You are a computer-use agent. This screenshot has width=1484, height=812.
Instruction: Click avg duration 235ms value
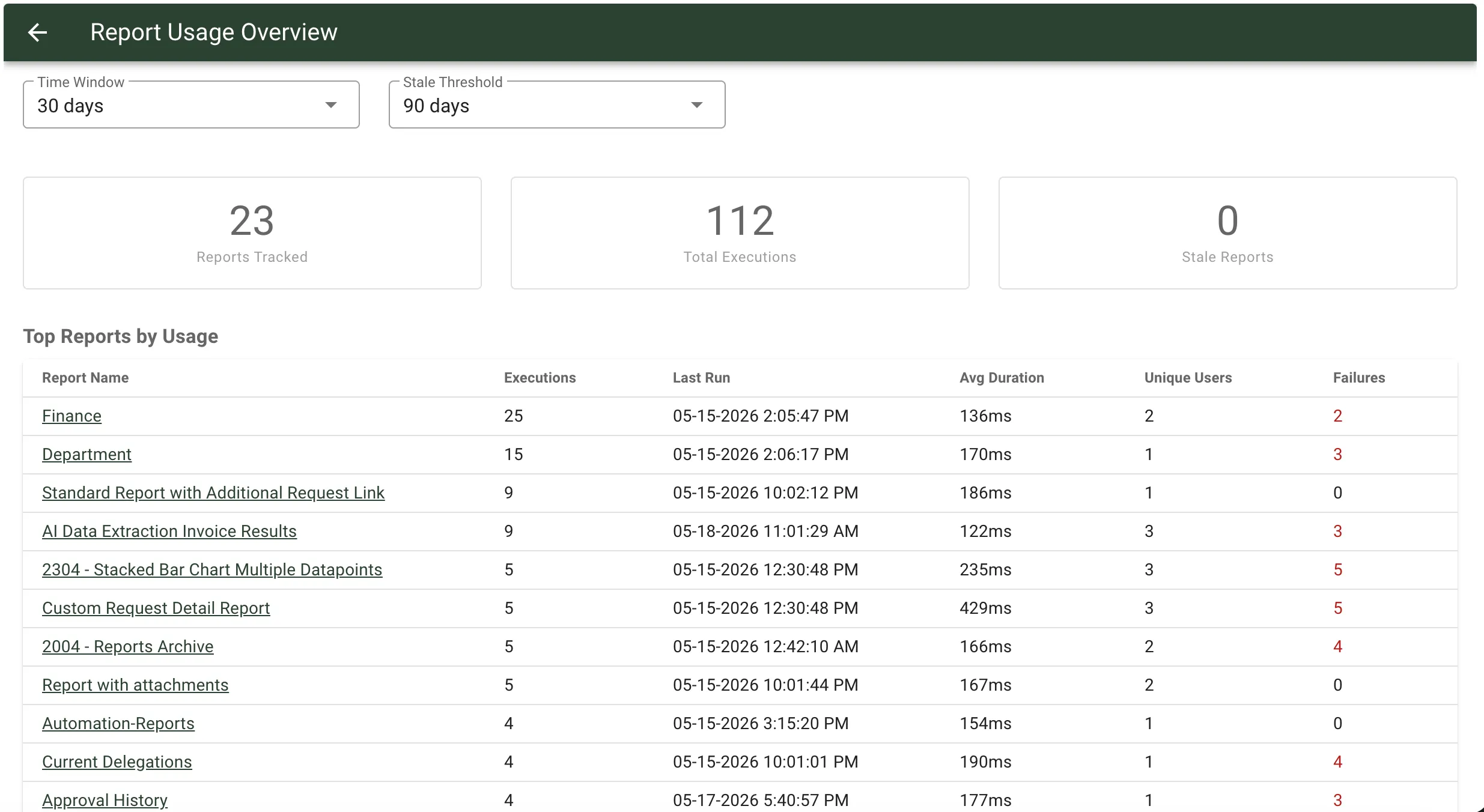tap(985, 569)
